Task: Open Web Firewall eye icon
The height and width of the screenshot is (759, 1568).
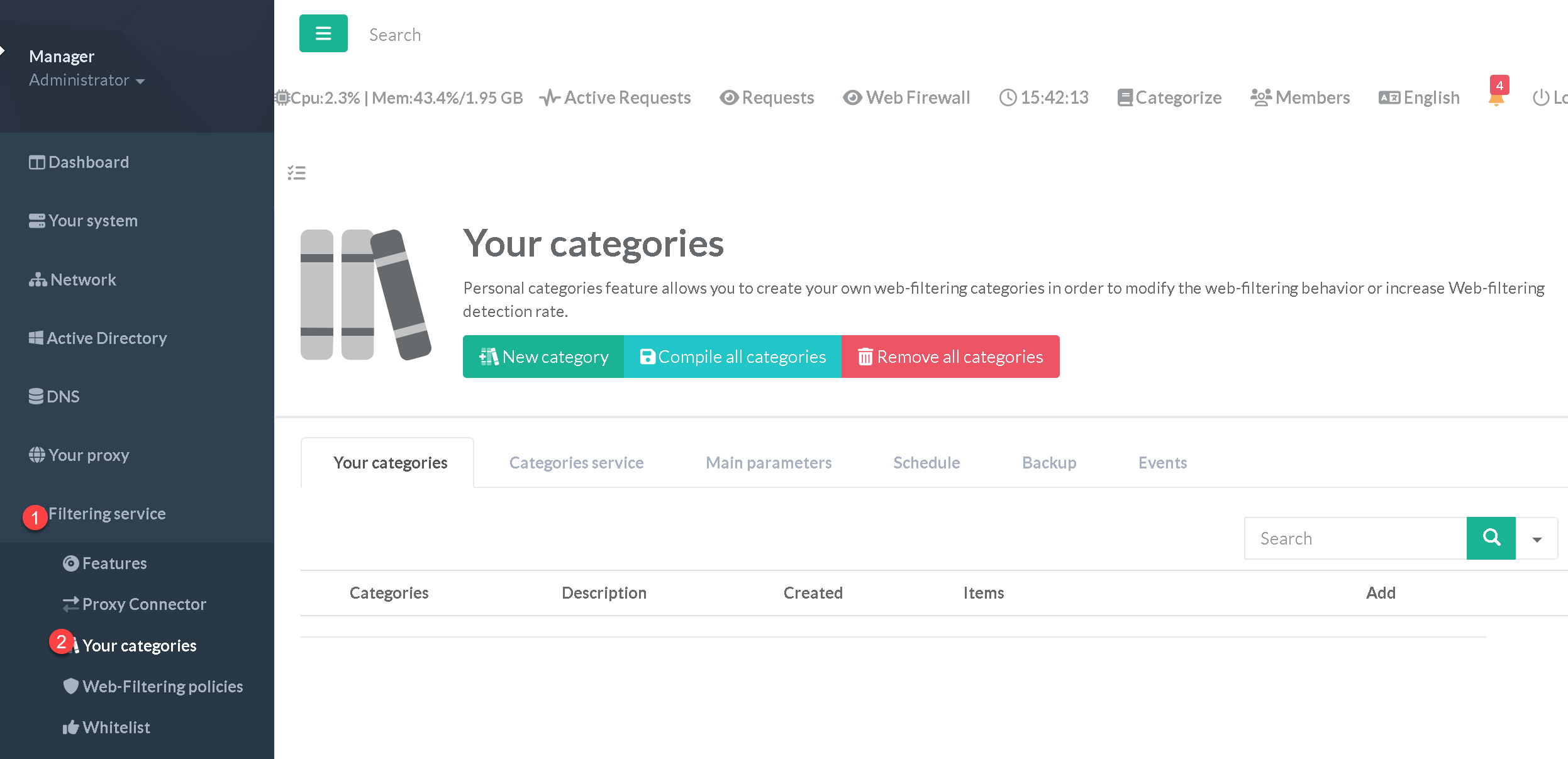Action: (853, 97)
